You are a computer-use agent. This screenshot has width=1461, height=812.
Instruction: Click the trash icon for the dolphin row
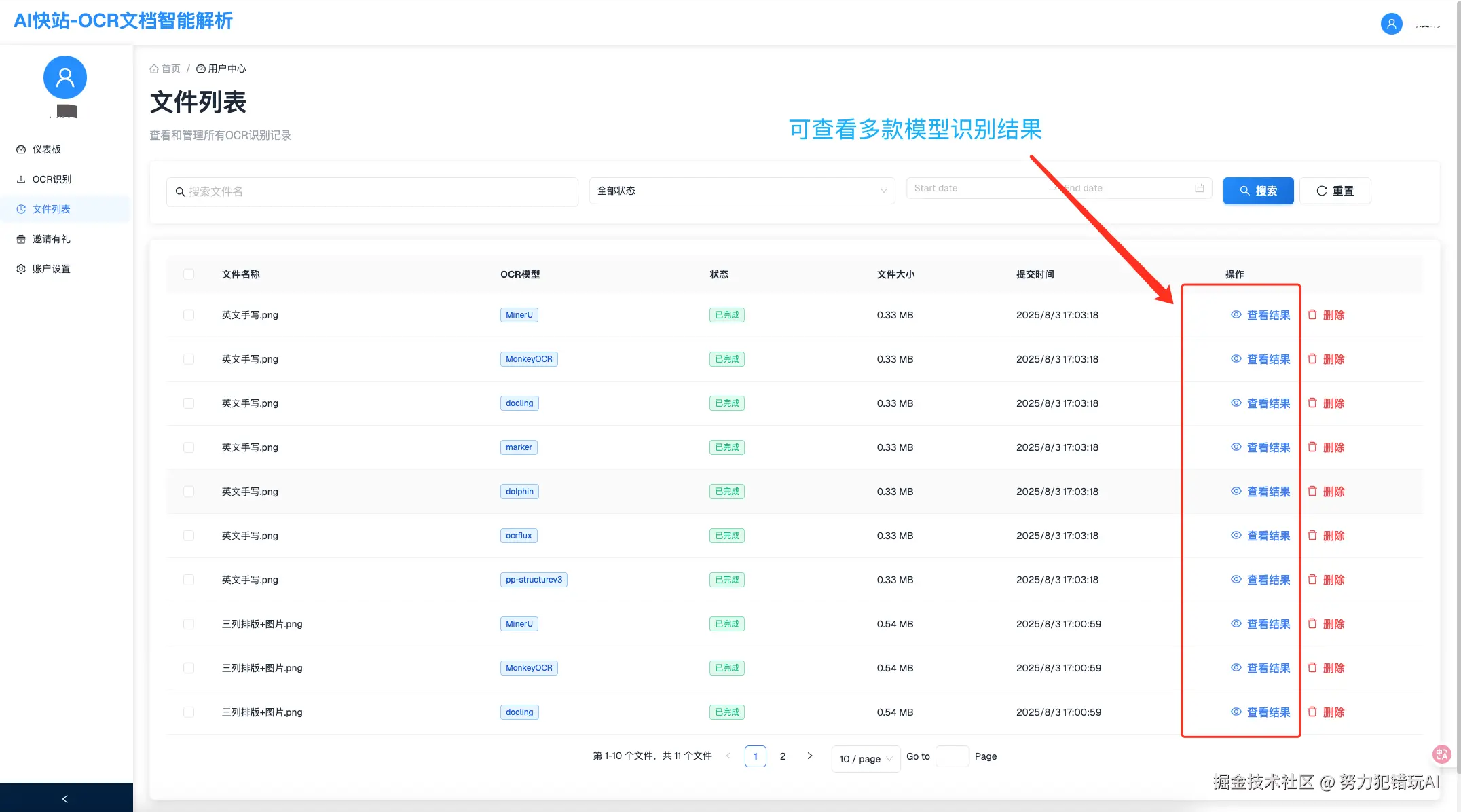tap(1312, 491)
